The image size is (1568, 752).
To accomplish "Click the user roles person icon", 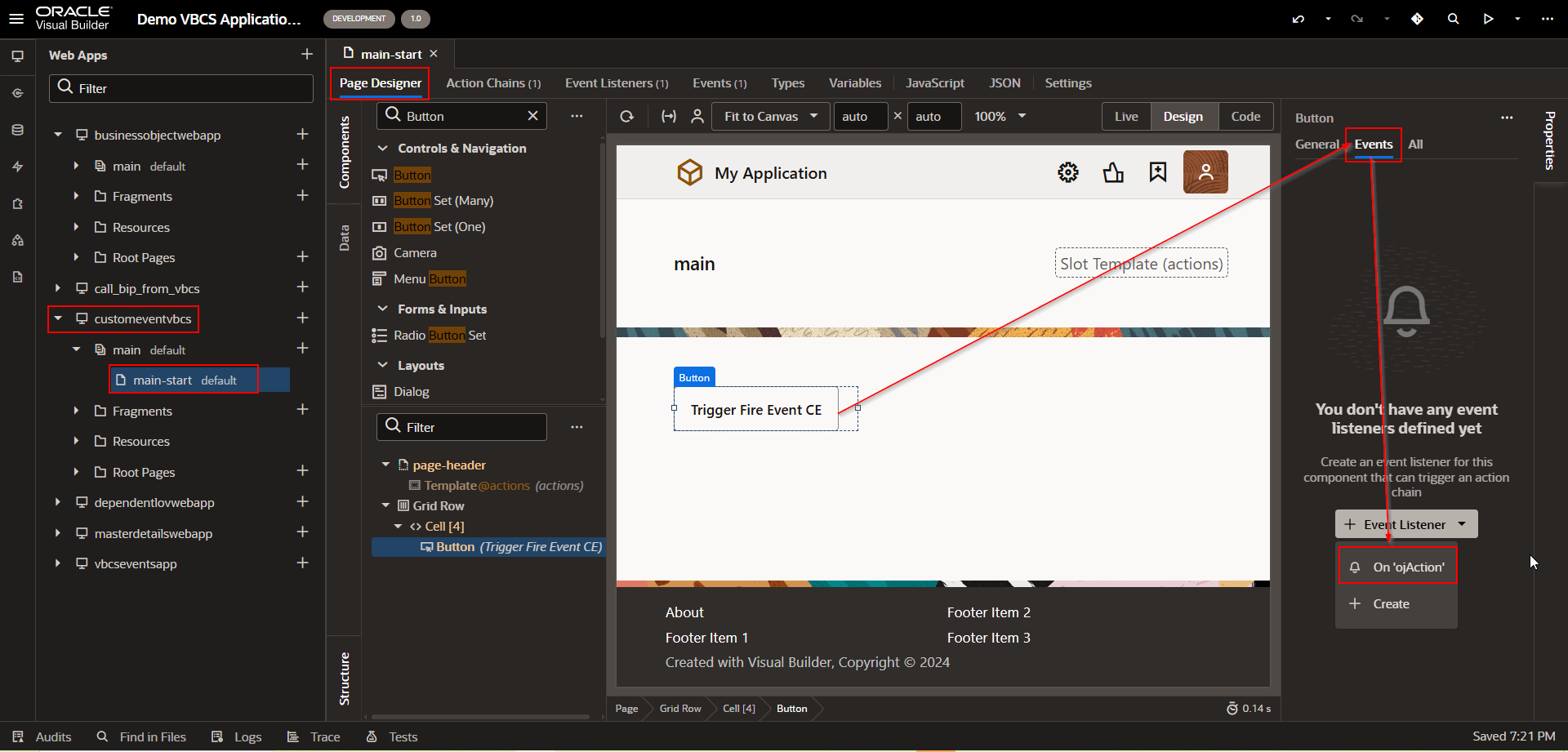I will click(x=697, y=117).
